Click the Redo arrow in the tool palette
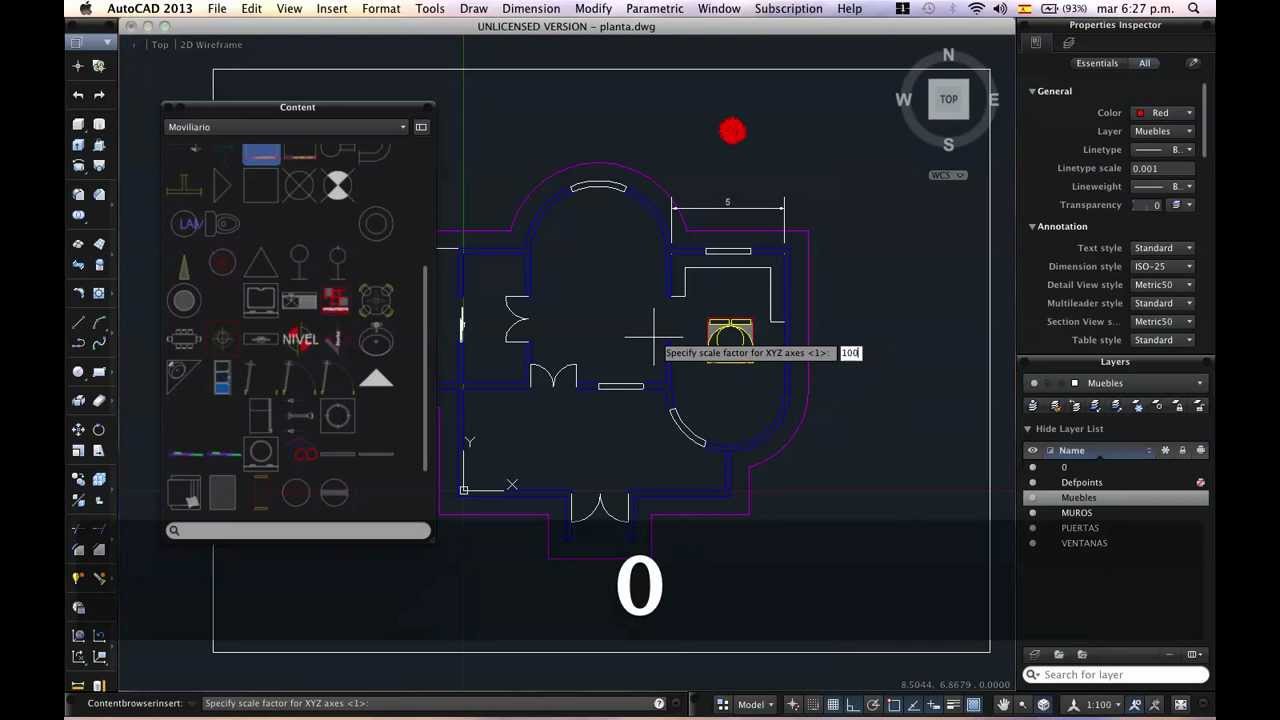Image resolution: width=1280 pixels, height=720 pixels. [99, 95]
